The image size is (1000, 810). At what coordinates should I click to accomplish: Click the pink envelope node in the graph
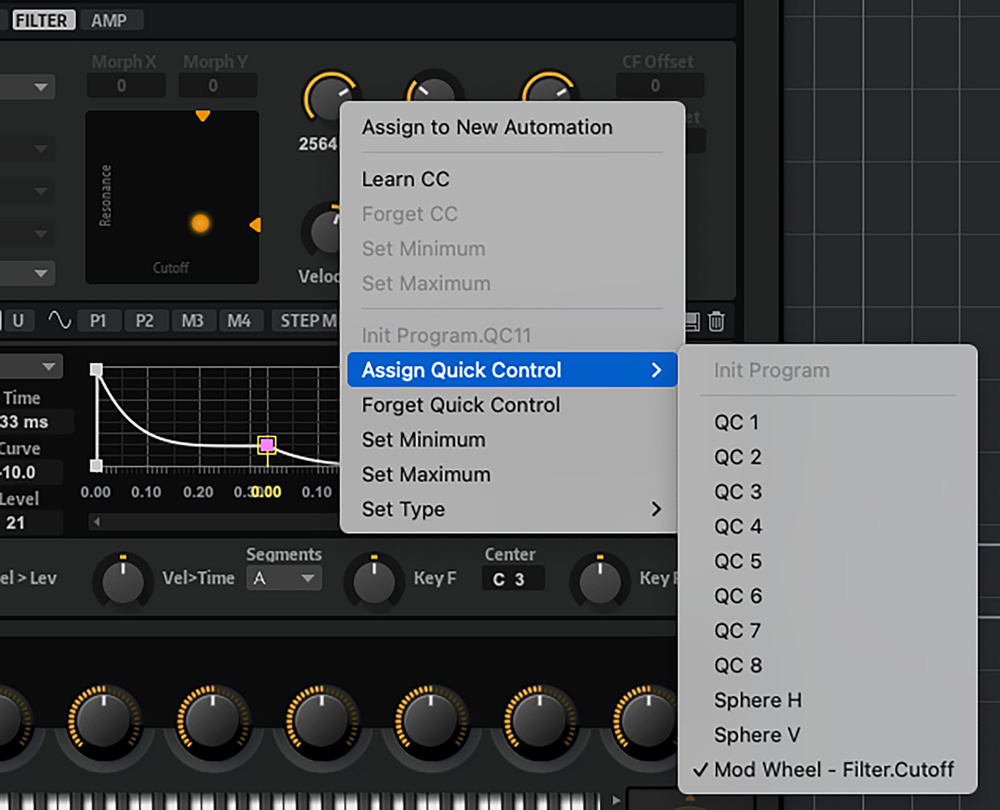pos(267,445)
